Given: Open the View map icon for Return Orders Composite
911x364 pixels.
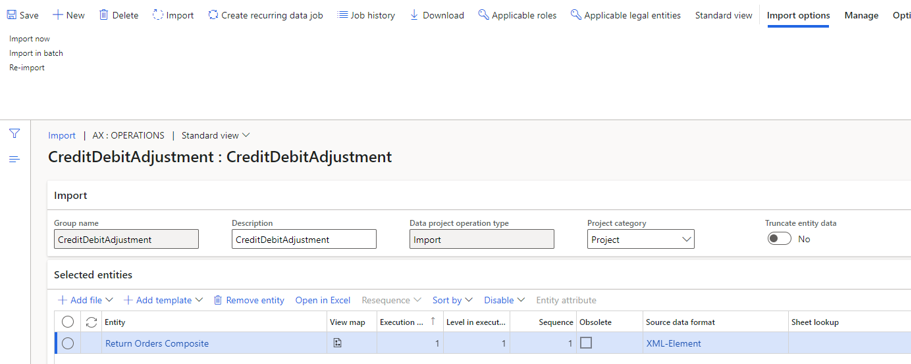Looking at the screenshot, I should [337, 343].
